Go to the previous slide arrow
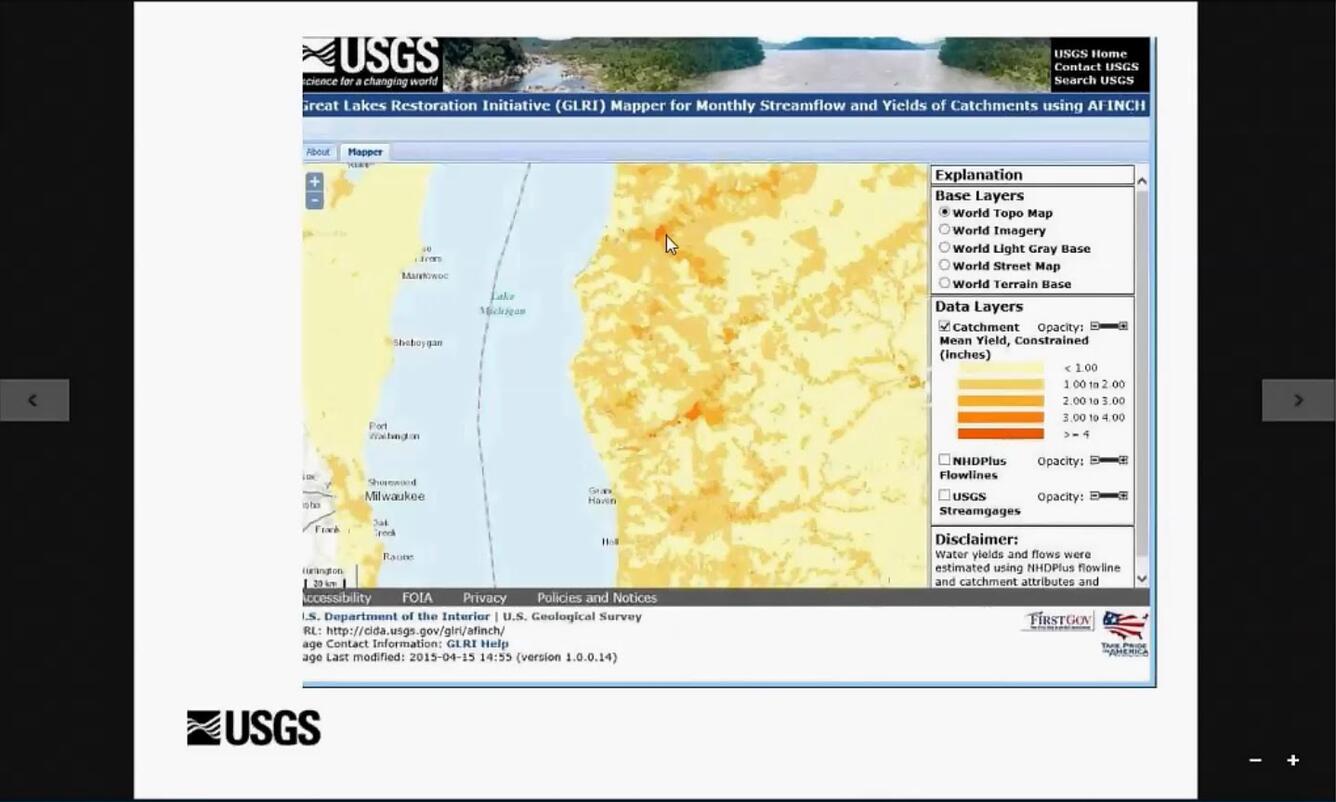This screenshot has height=802, width=1336. 34,400
